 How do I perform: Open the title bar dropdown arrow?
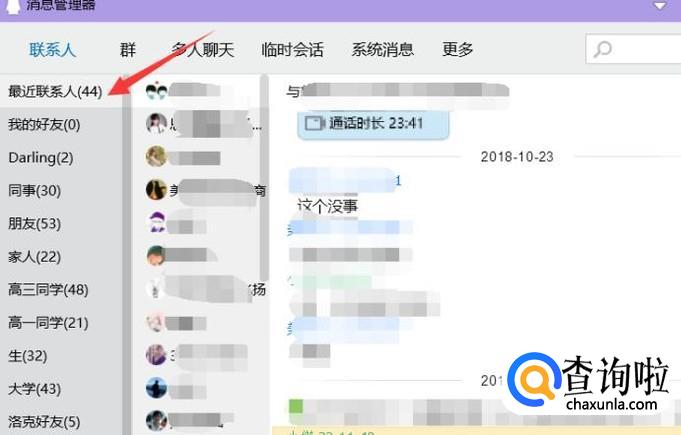tap(660, 6)
